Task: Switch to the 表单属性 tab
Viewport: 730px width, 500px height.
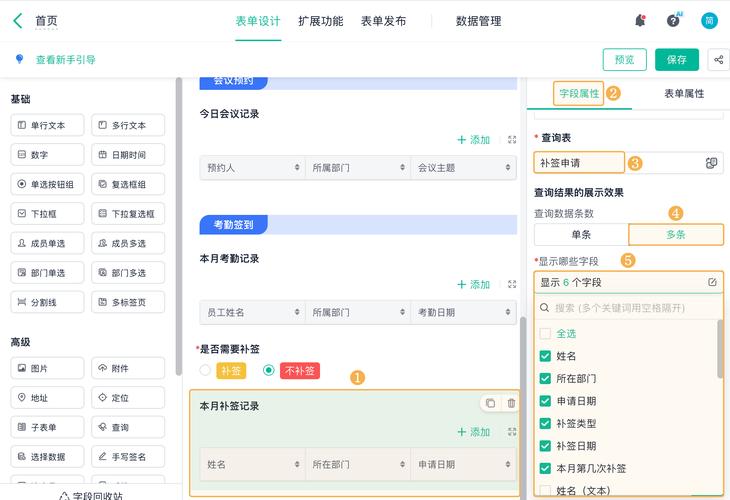Action: click(x=684, y=94)
